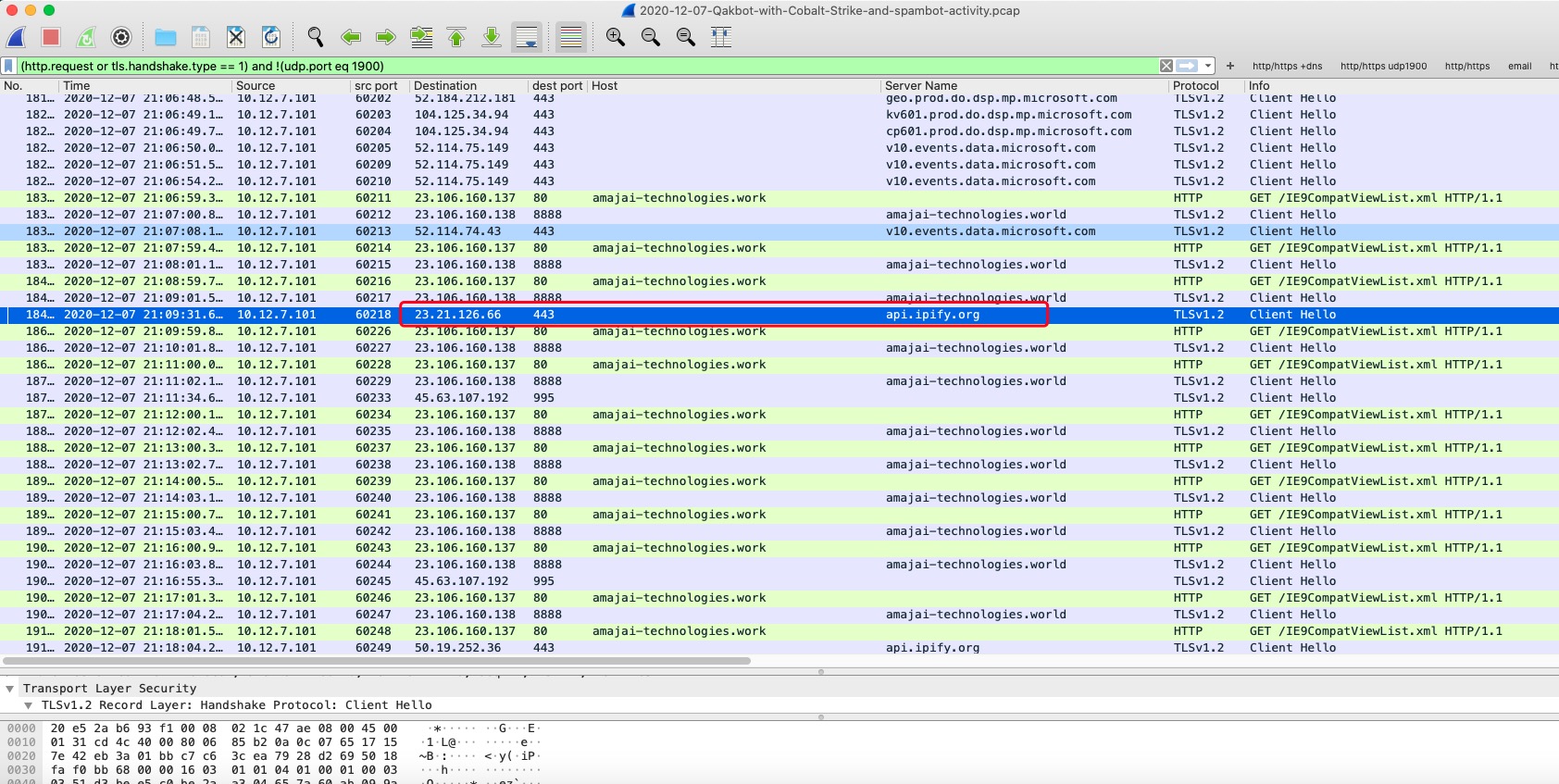Select packet with source port 60233 to 45.63.107.192
Image resolution: width=1559 pixels, height=784 pixels.
pyautogui.click(x=779, y=398)
